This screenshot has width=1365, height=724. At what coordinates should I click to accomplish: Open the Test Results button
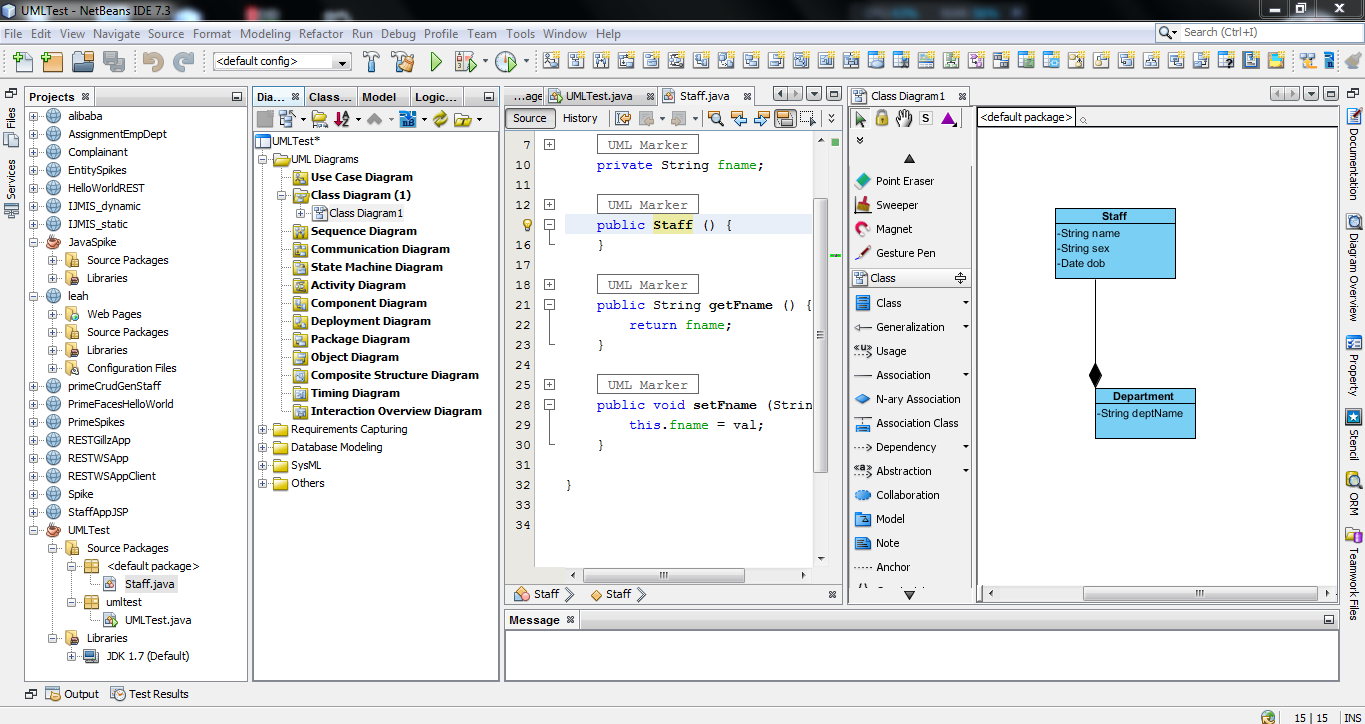coord(149,694)
